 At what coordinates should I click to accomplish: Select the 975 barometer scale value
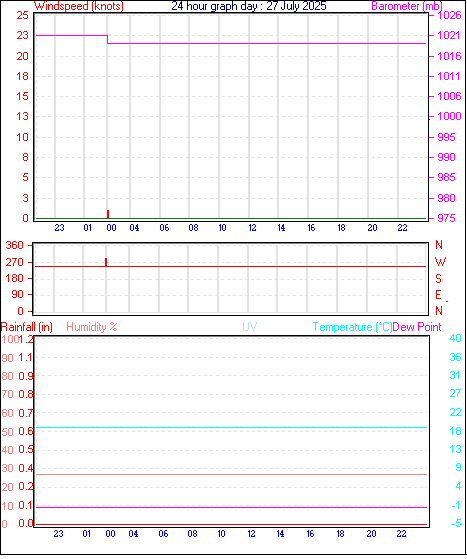pyautogui.click(x=446, y=218)
